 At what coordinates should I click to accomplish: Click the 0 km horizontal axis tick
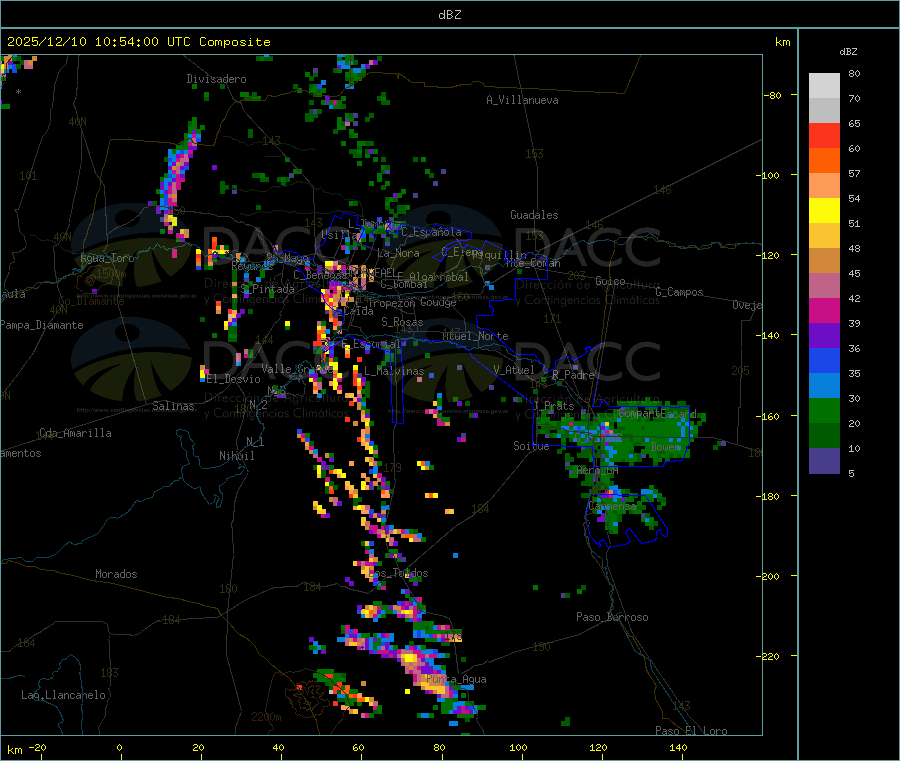119,747
